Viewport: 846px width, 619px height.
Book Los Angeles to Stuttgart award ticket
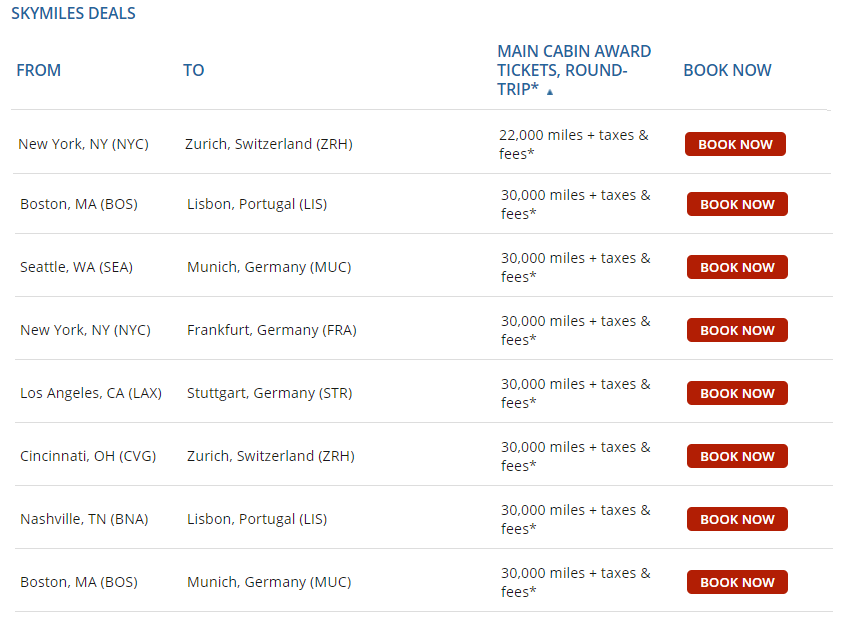tap(737, 393)
